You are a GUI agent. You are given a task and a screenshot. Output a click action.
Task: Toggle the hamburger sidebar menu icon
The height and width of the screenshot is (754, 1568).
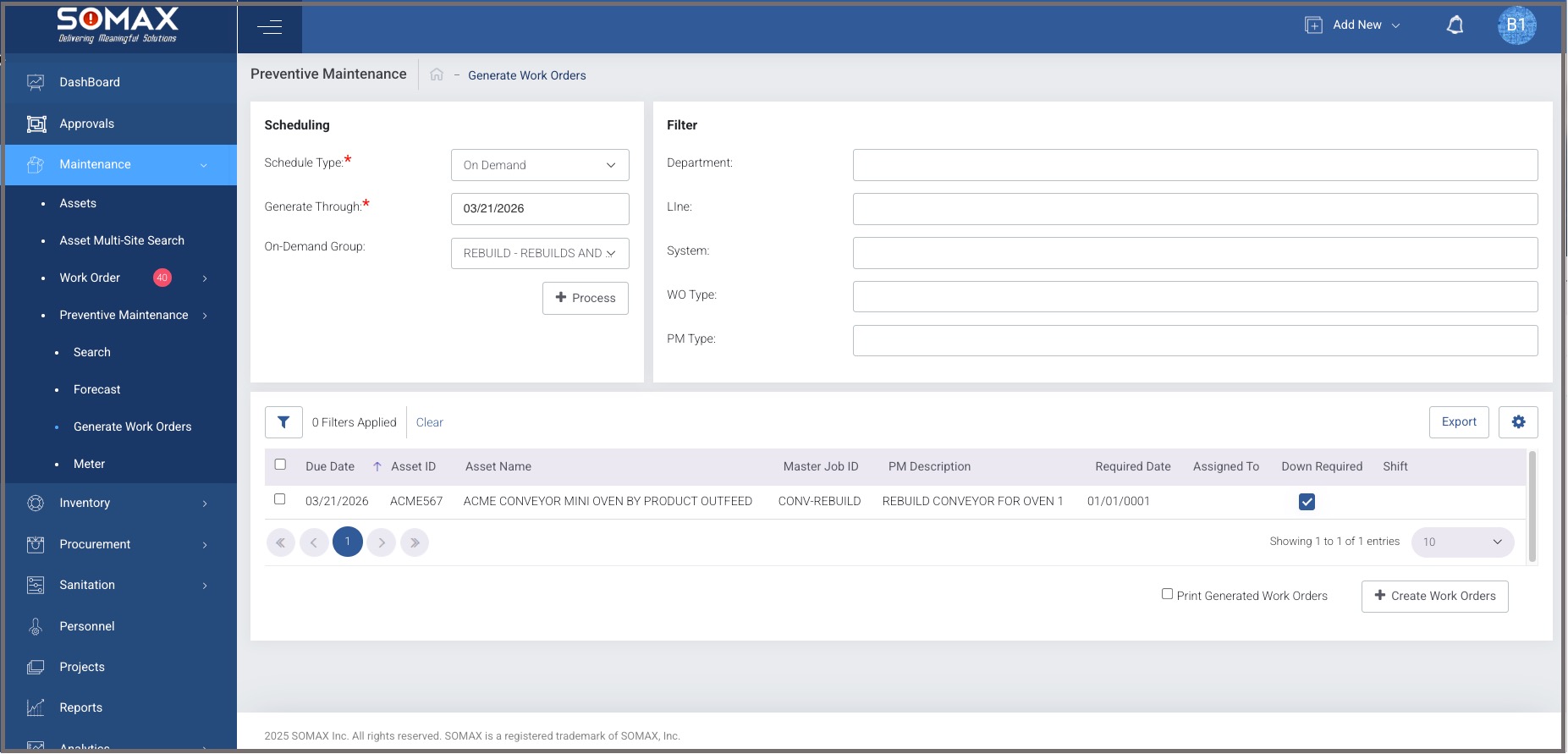[269, 27]
